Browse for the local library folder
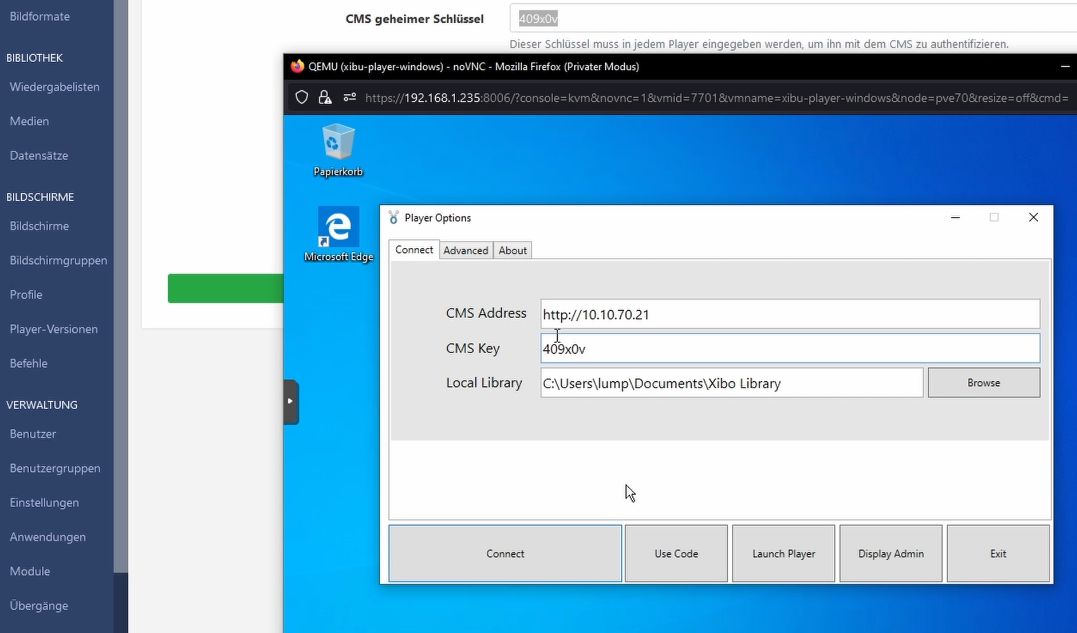Image resolution: width=1077 pixels, height=633 pixels. point(983,382)
